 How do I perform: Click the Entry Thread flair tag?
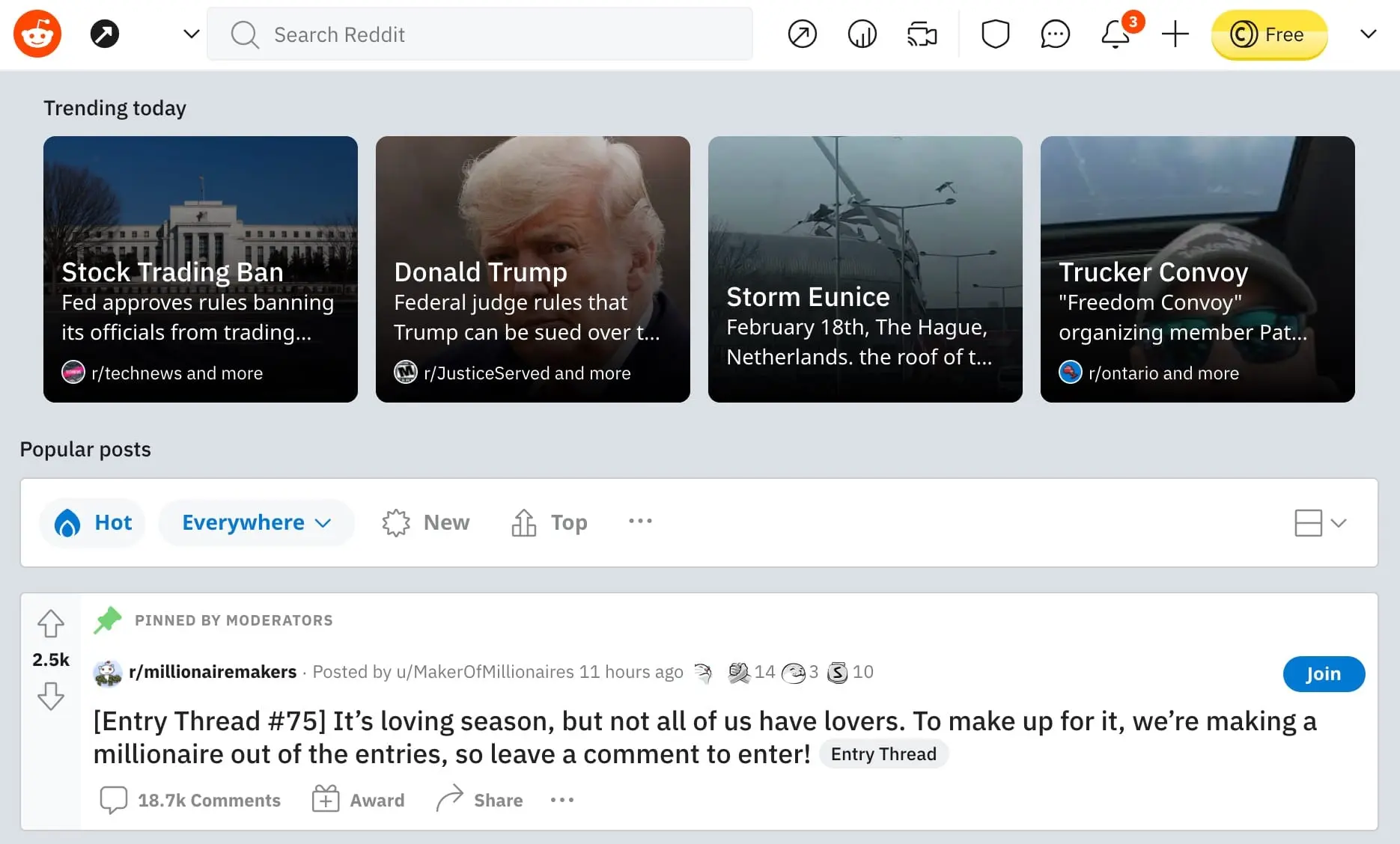pos(883,753)
